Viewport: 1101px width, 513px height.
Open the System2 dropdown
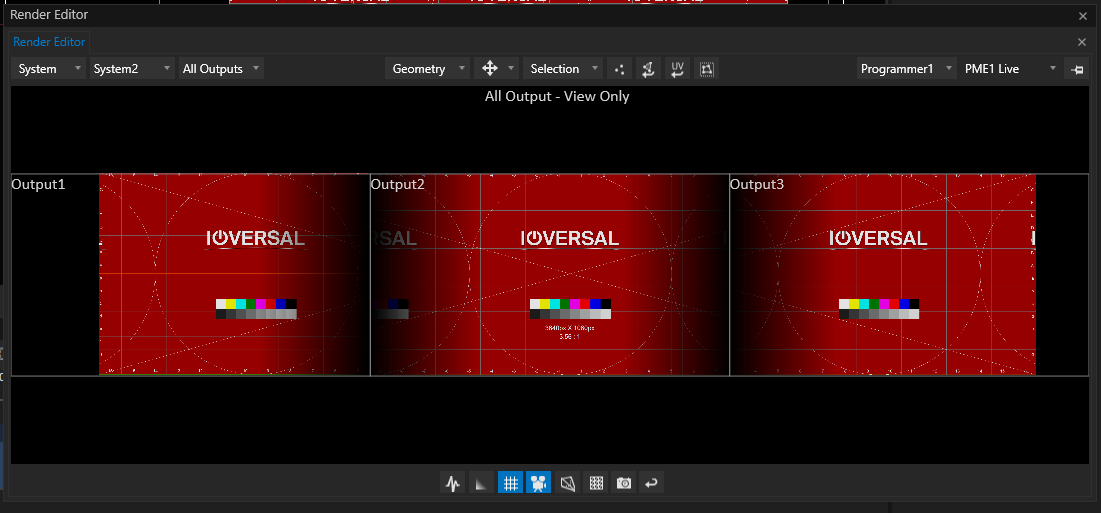click(131, 69)
